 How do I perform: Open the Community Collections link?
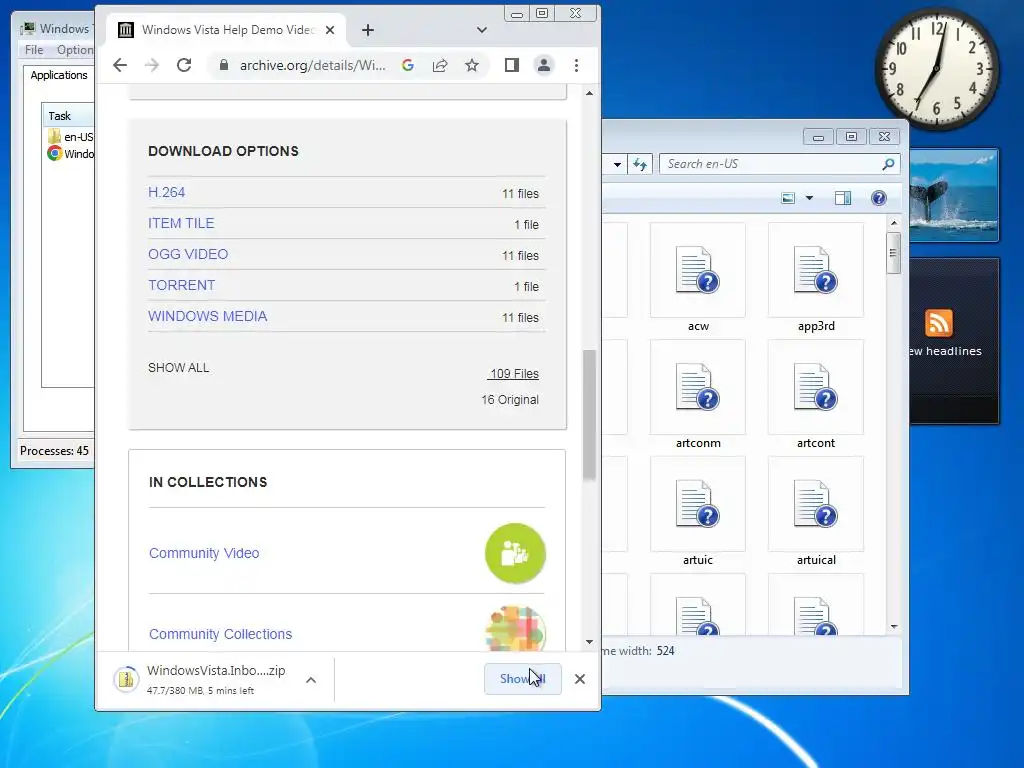220,634
